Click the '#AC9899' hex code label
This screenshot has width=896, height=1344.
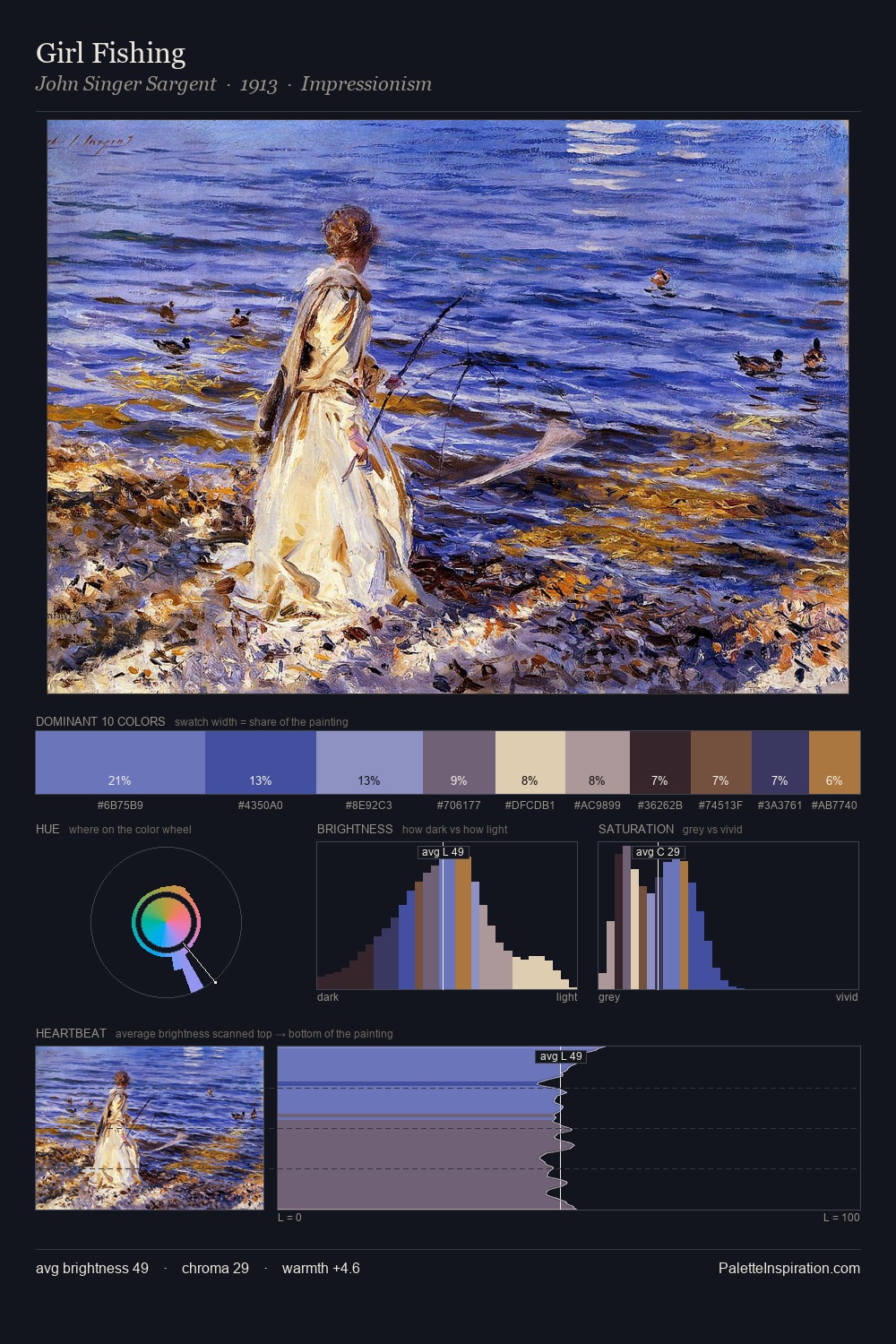pyautogui.click(x=598, y=806)
